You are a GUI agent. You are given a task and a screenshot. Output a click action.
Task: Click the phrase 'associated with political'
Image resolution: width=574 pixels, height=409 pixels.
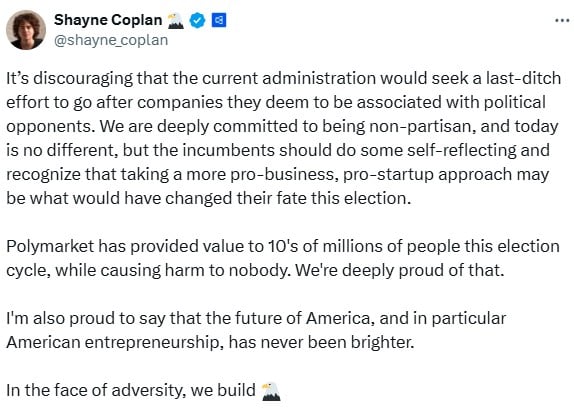pyautogui.click(x=451, y=103)
